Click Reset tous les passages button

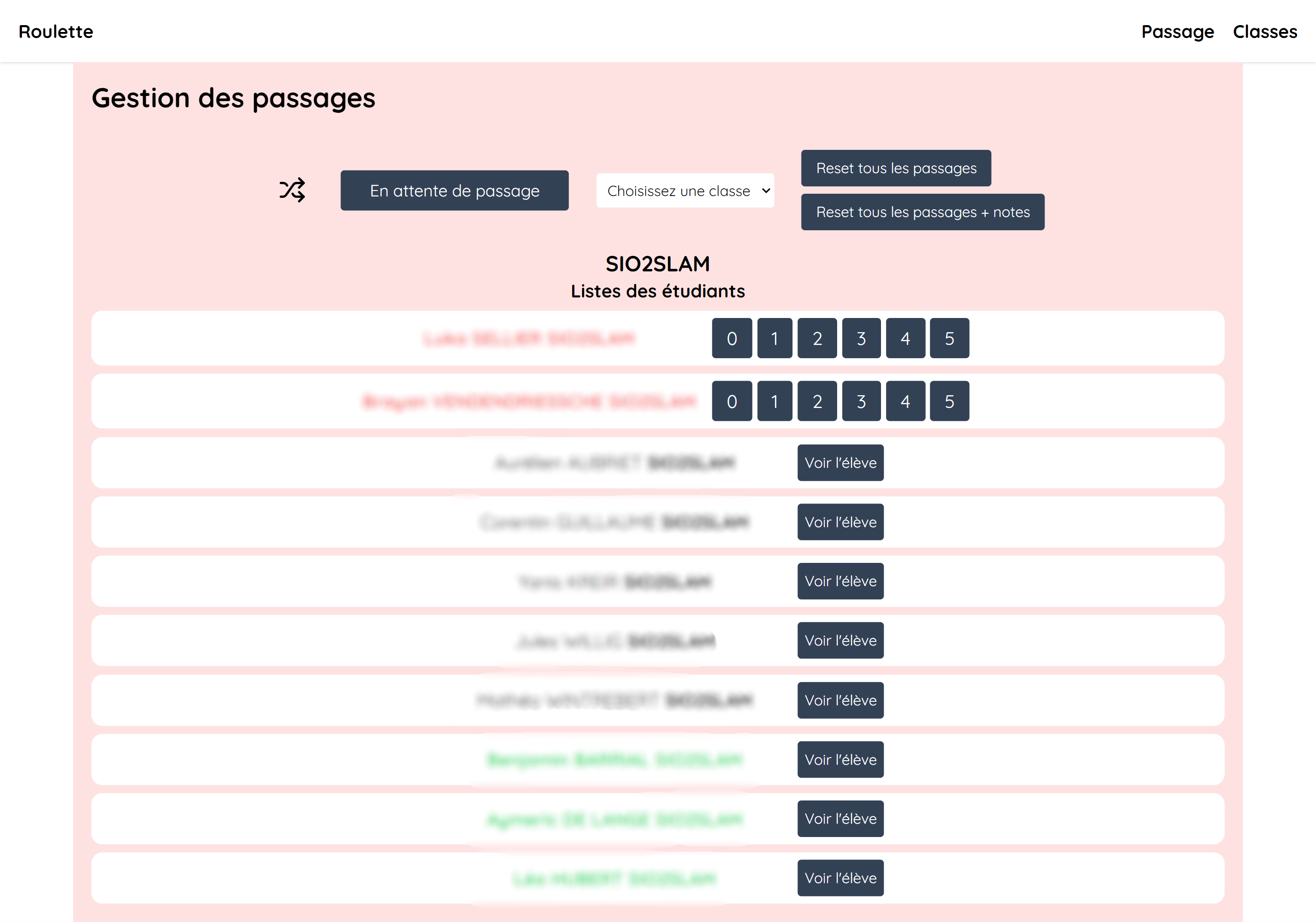point(895,169)
